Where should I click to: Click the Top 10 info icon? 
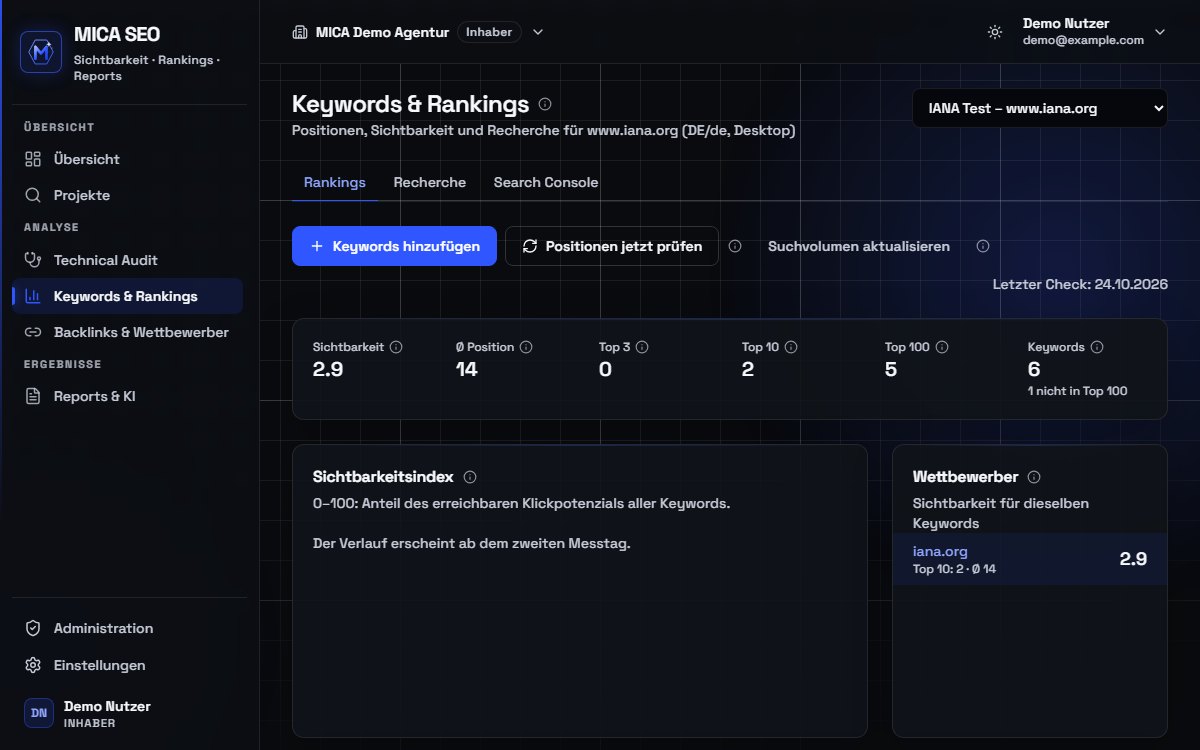point(791,347)
